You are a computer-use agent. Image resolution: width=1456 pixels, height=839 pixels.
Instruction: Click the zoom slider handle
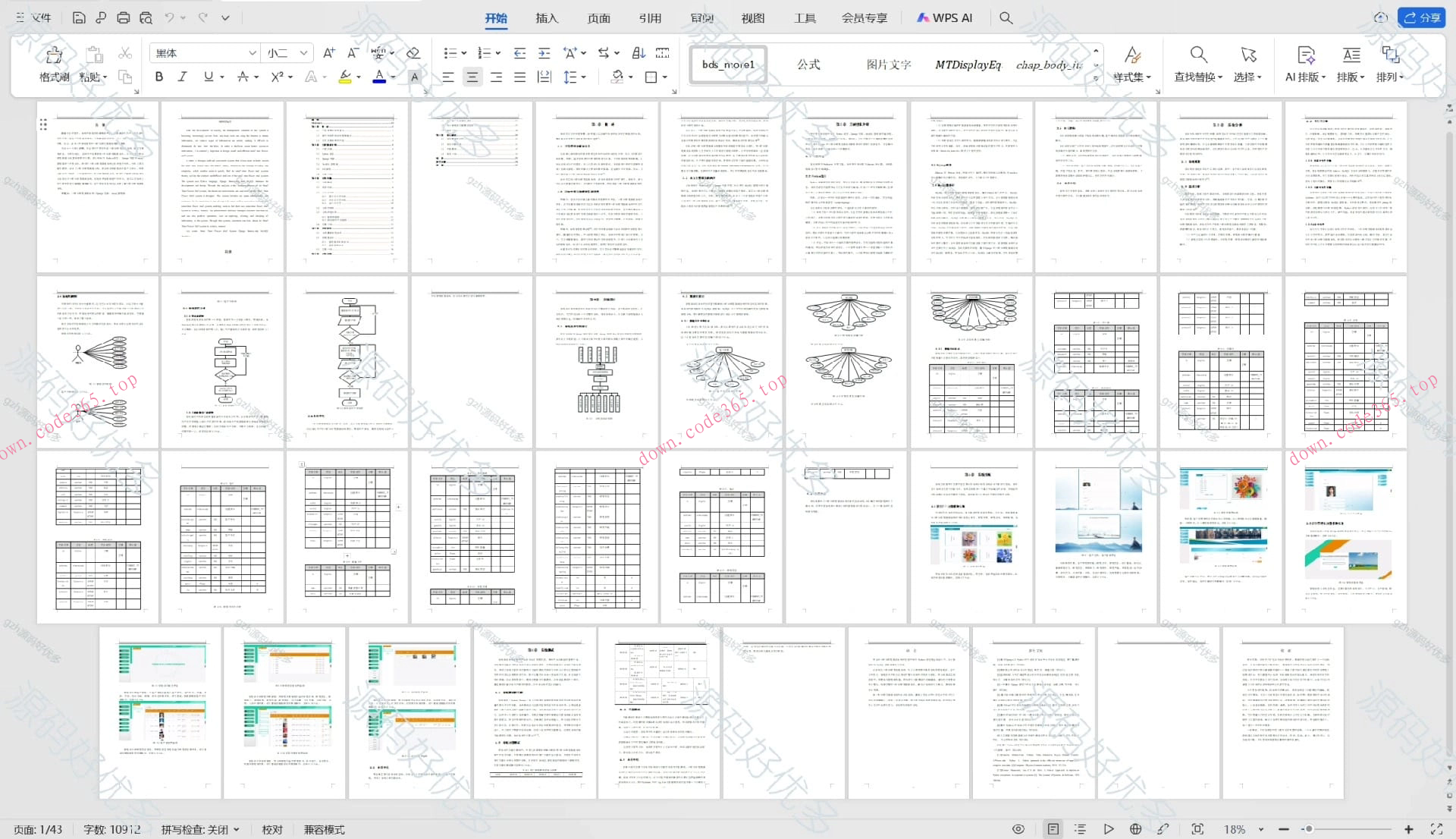1309,829
